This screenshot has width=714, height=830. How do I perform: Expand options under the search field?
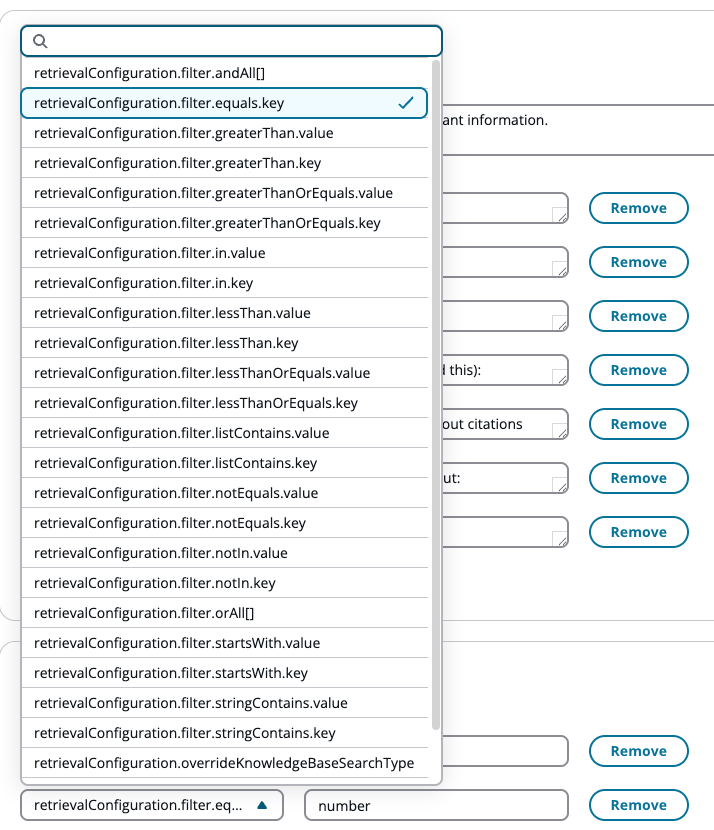230,41
